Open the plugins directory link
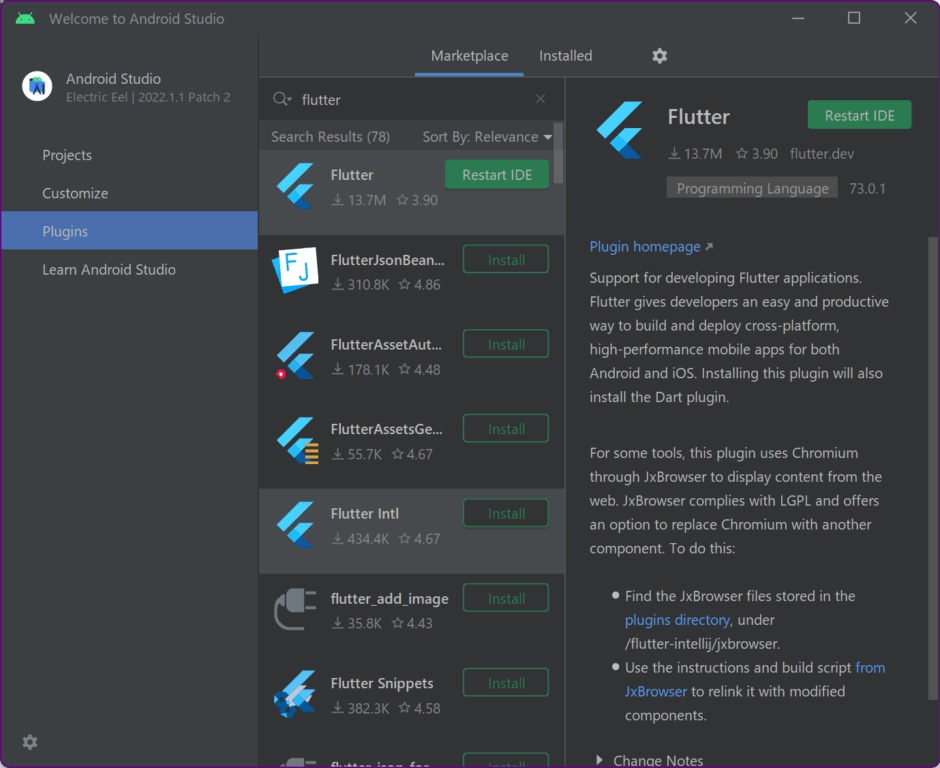Screen dimensions: 940x768 (677, 620)
